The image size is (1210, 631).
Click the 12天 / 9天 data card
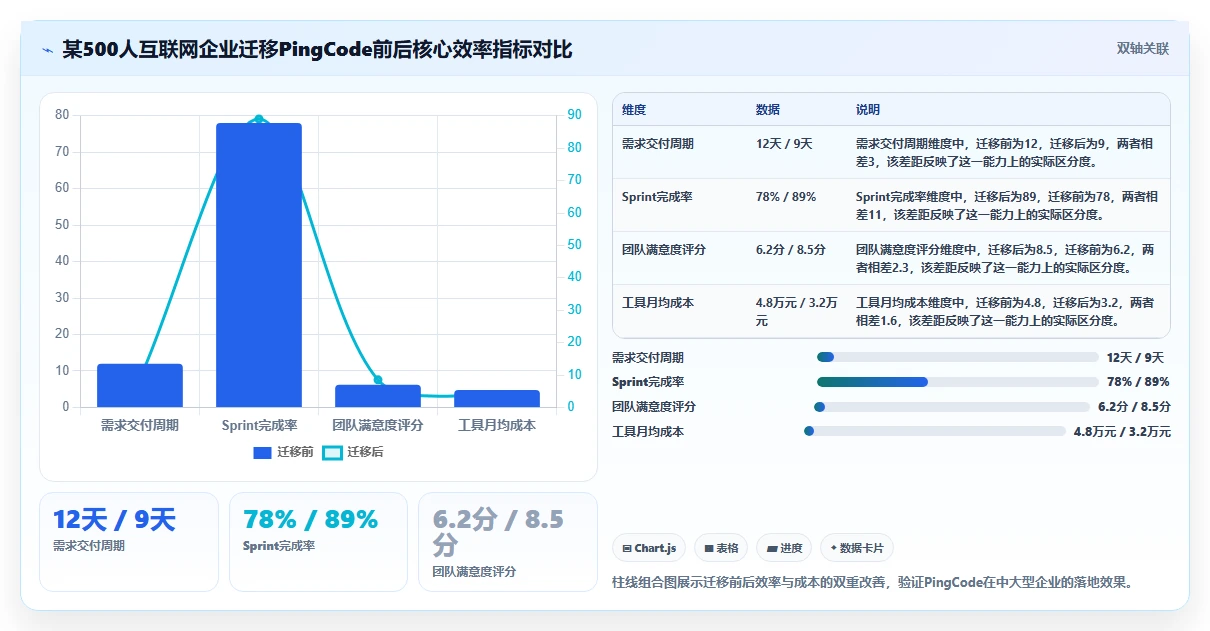(x=129, y=541)
